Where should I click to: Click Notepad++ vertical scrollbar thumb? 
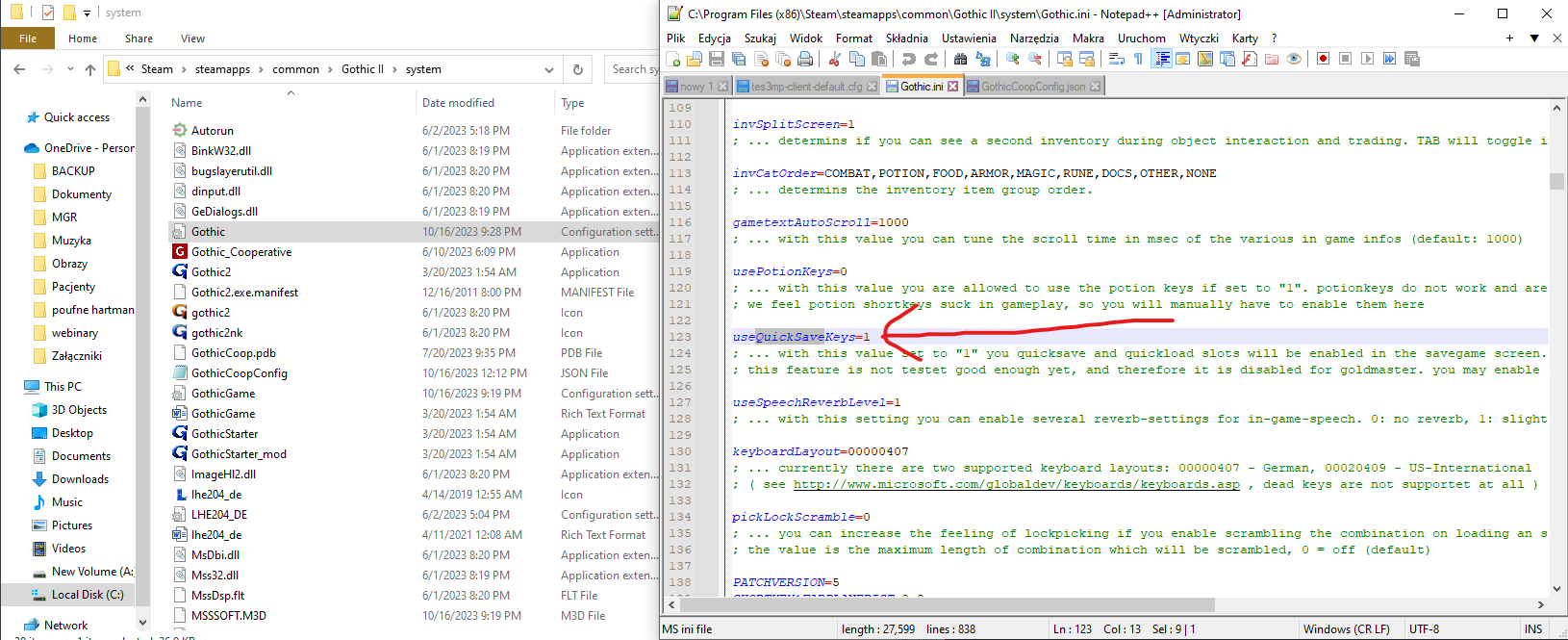click(1556, 181)
